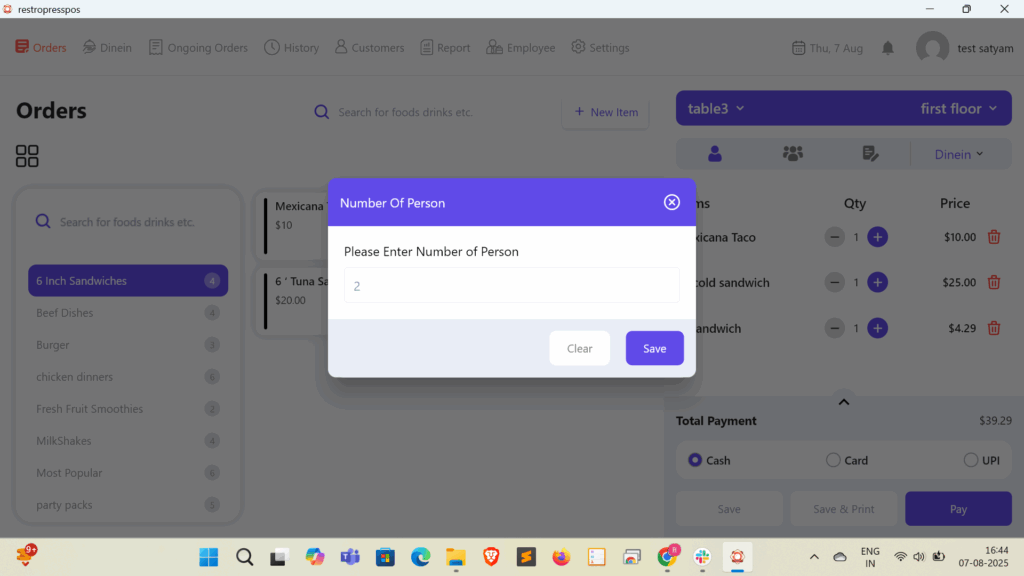Delete Mexicana Taco with trash icon
This screenshot has width=1024, height=576.
[994, 237]
